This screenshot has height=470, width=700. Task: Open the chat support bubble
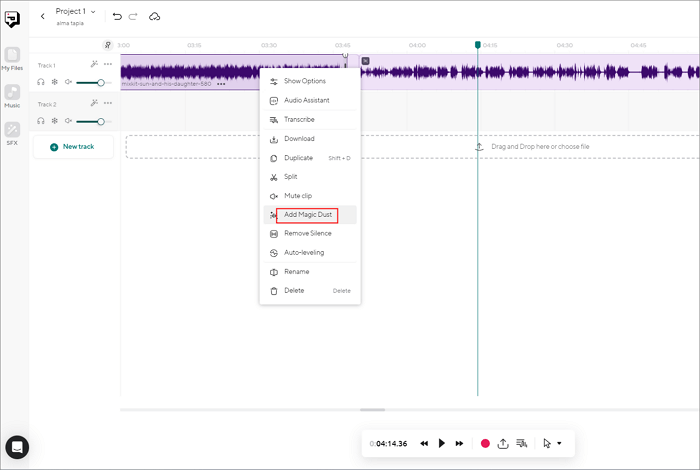[x=15, y=447]
